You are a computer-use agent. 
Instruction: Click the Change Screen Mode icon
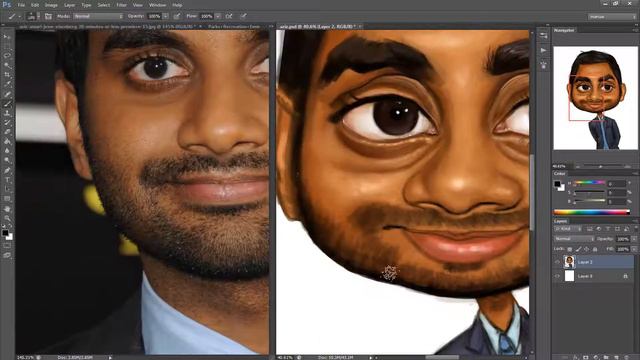tap(7, 256)
